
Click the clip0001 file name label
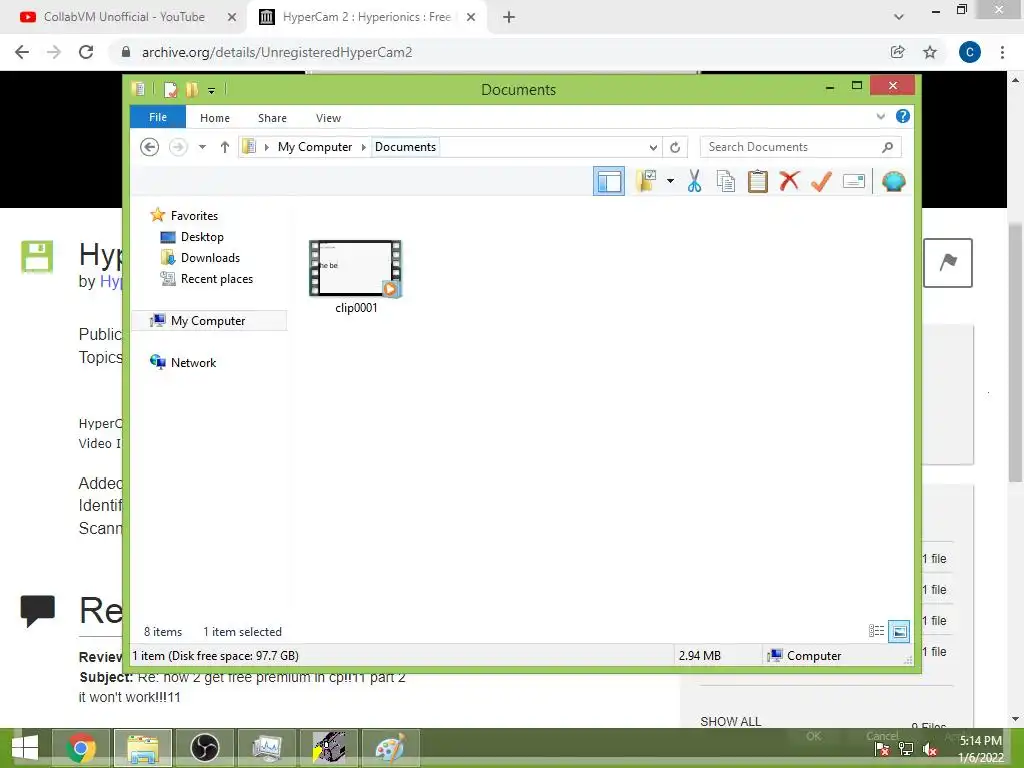pos(356,308)
